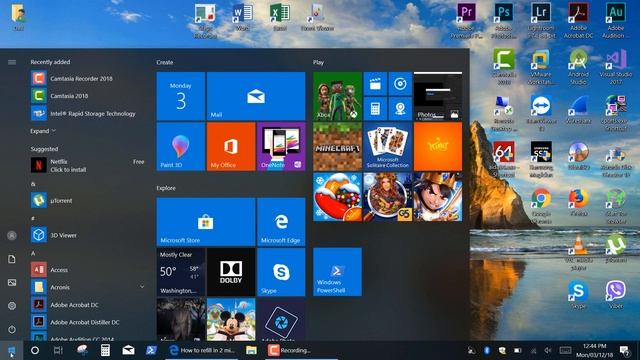Open the Dolby tile

pos(231,272)
